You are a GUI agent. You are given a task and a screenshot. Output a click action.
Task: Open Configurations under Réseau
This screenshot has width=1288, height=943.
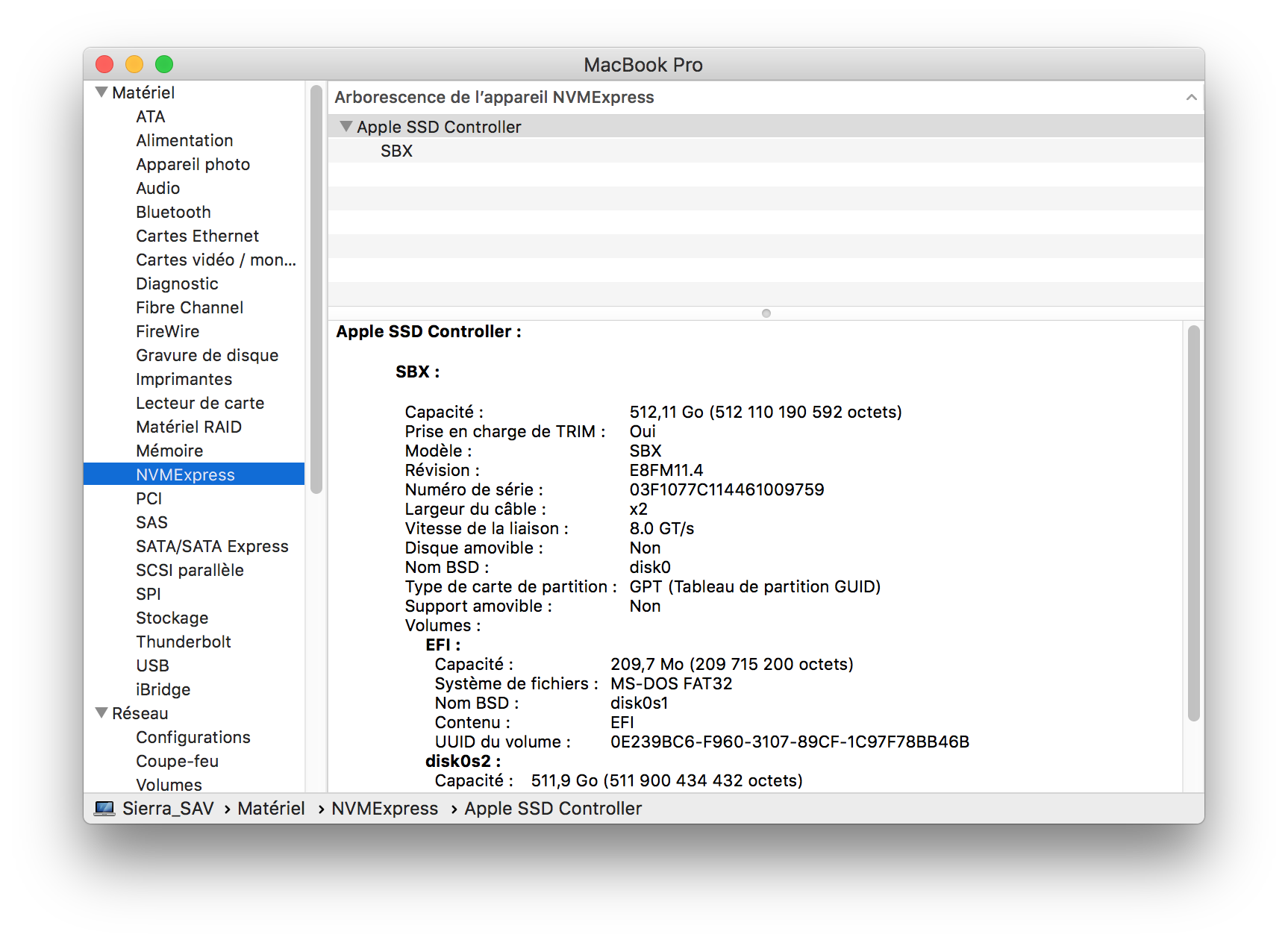point(193,737)
